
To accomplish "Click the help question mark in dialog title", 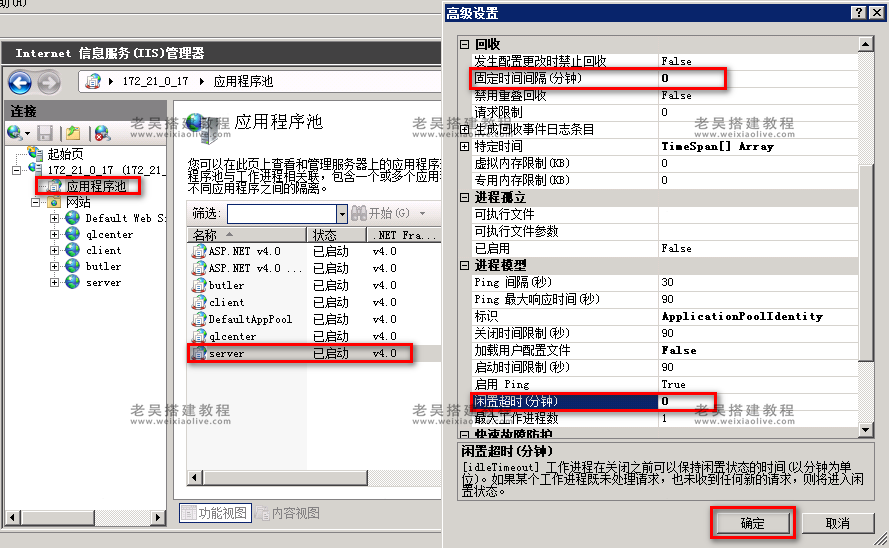I will pos(859,12).
